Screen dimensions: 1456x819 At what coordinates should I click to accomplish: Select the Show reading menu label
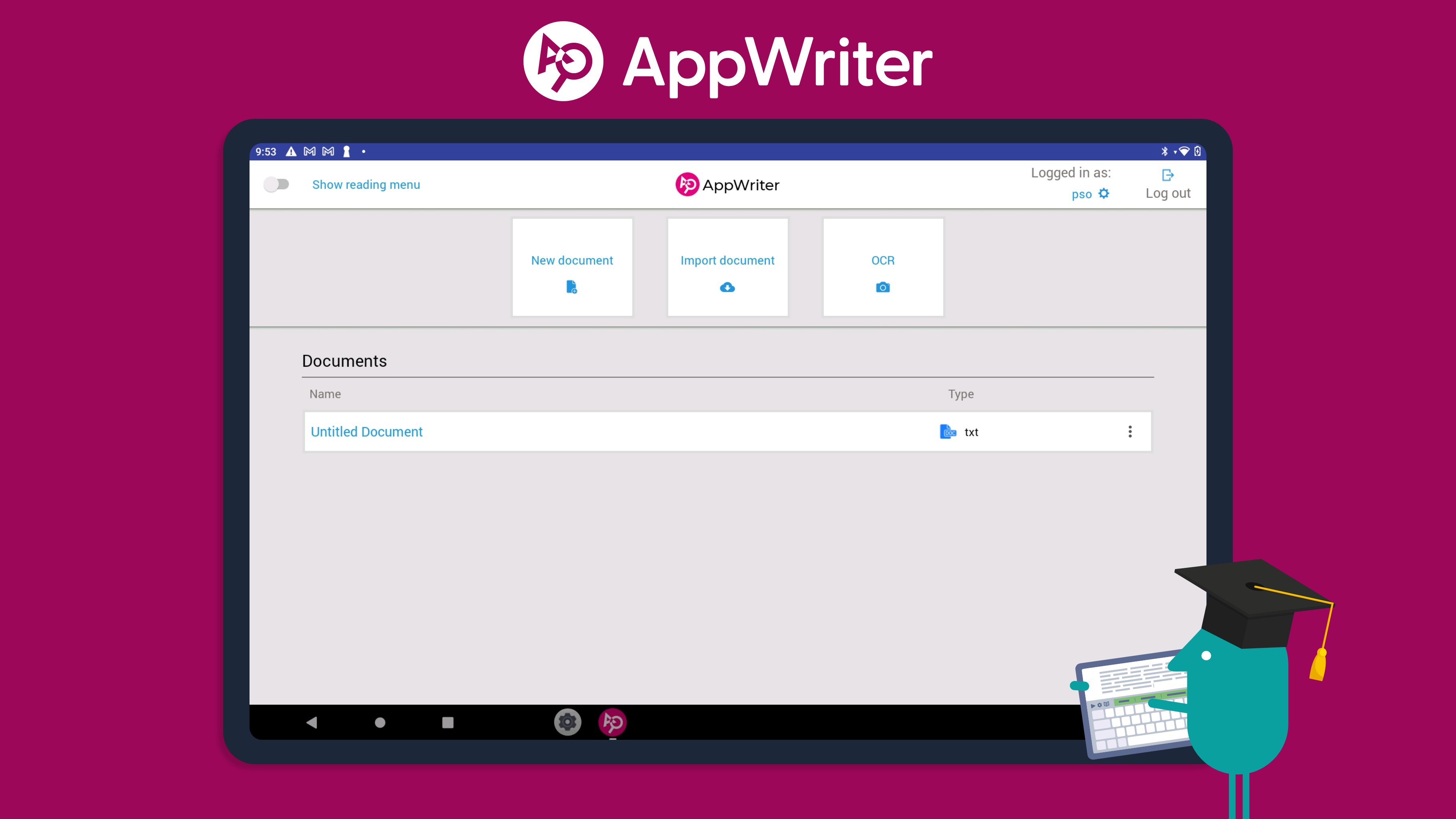(x=366, y=185)
